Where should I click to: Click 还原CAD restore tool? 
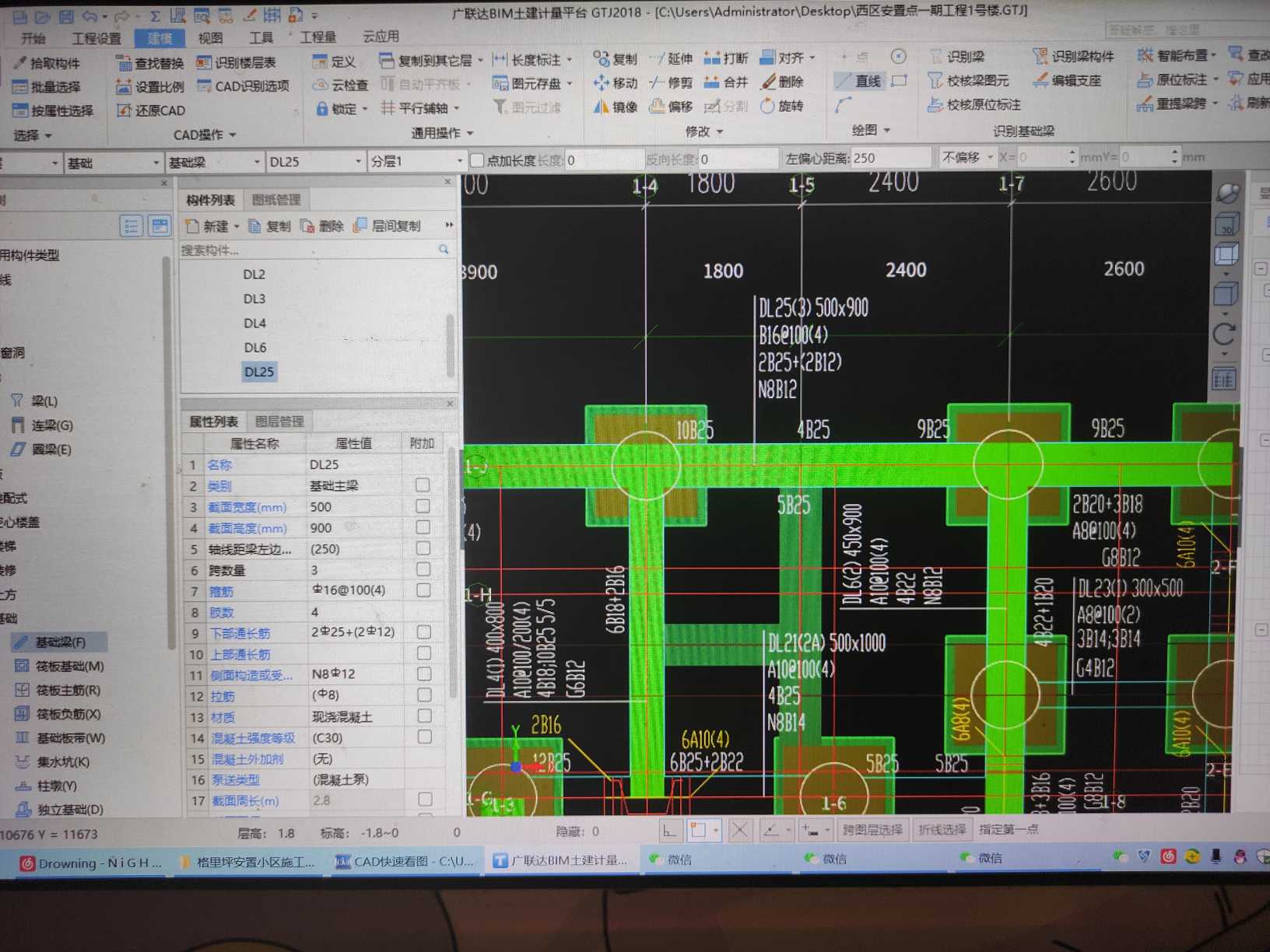(151, 110)
